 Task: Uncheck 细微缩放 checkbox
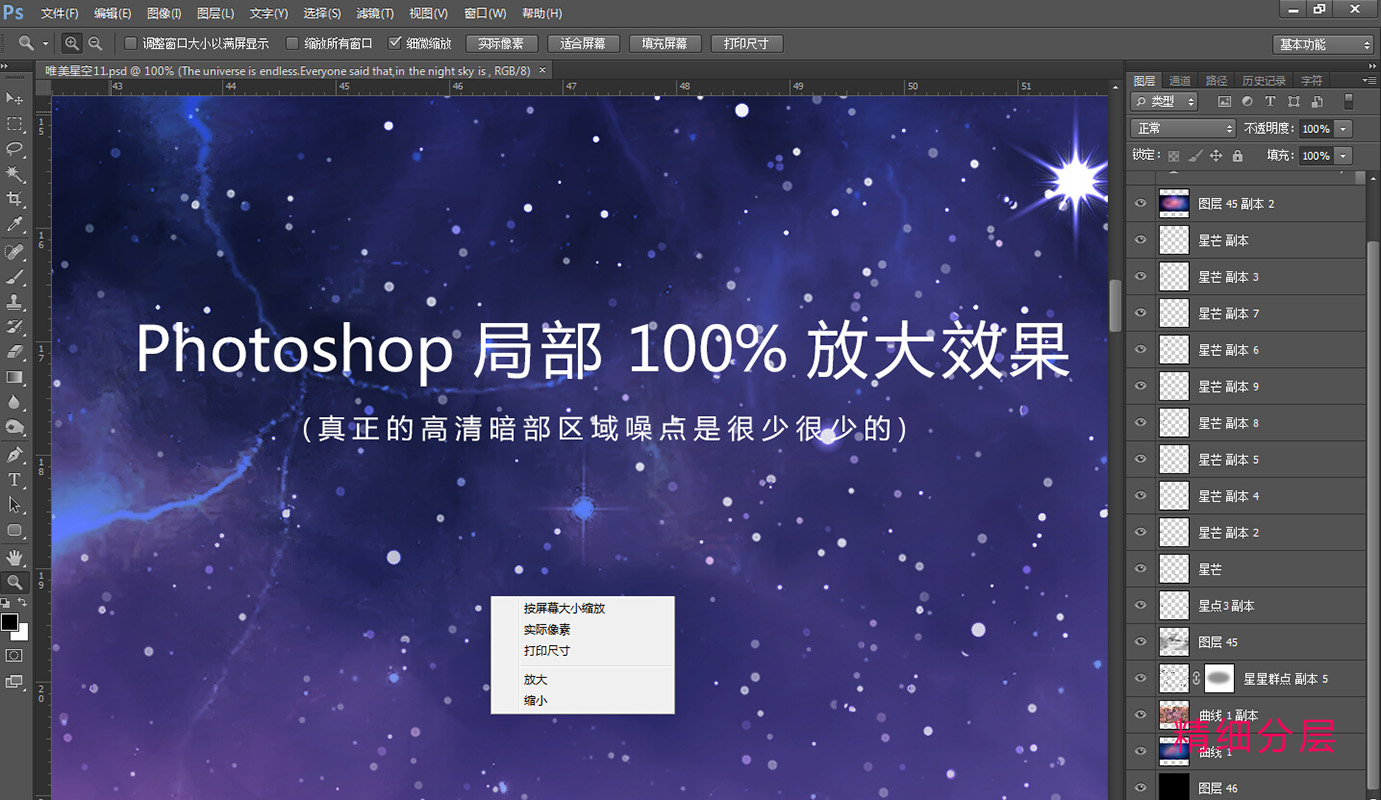pyautogui.click(x=394, y=44)
